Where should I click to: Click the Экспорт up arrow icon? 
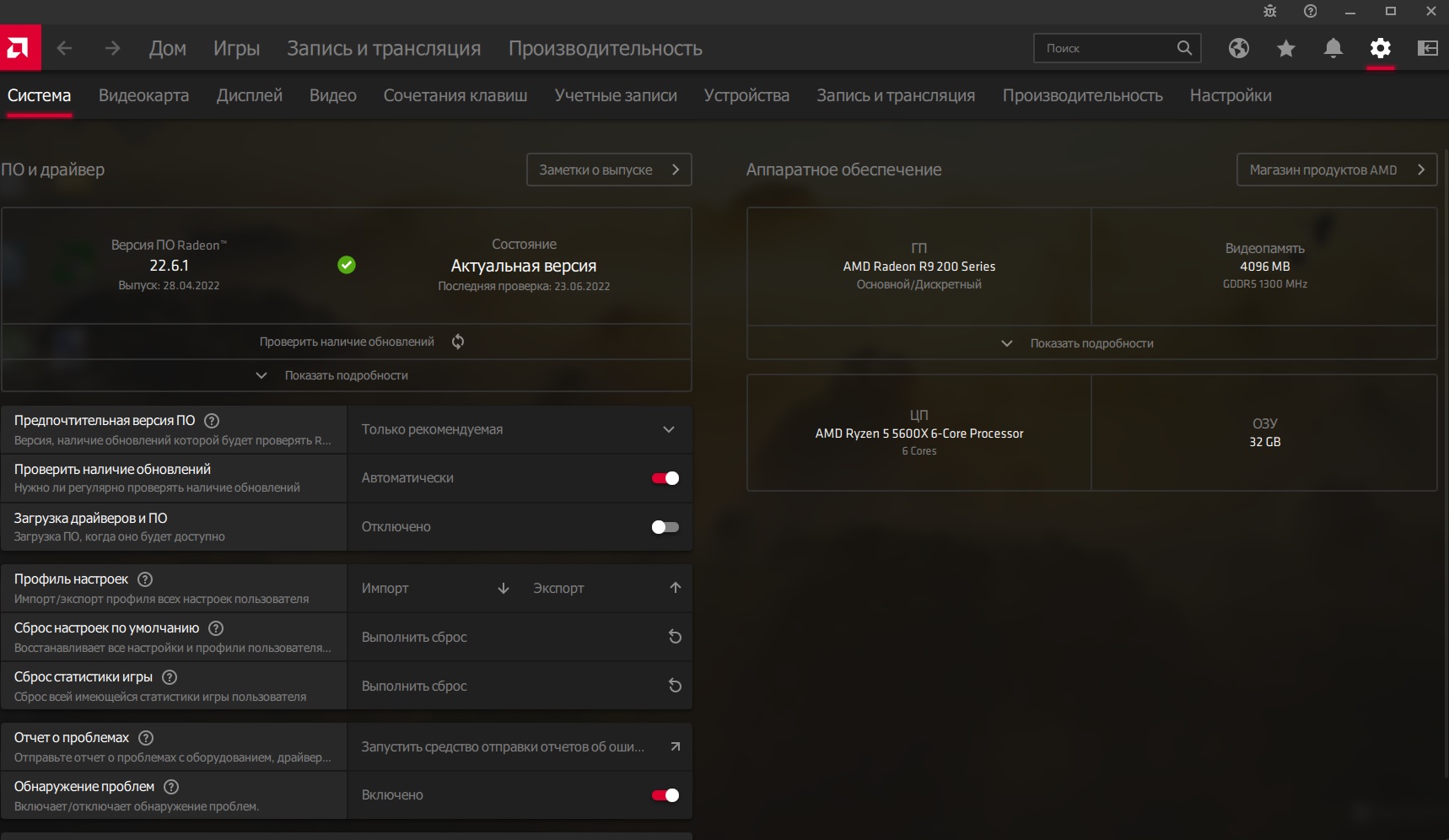[x=676, y=588]
